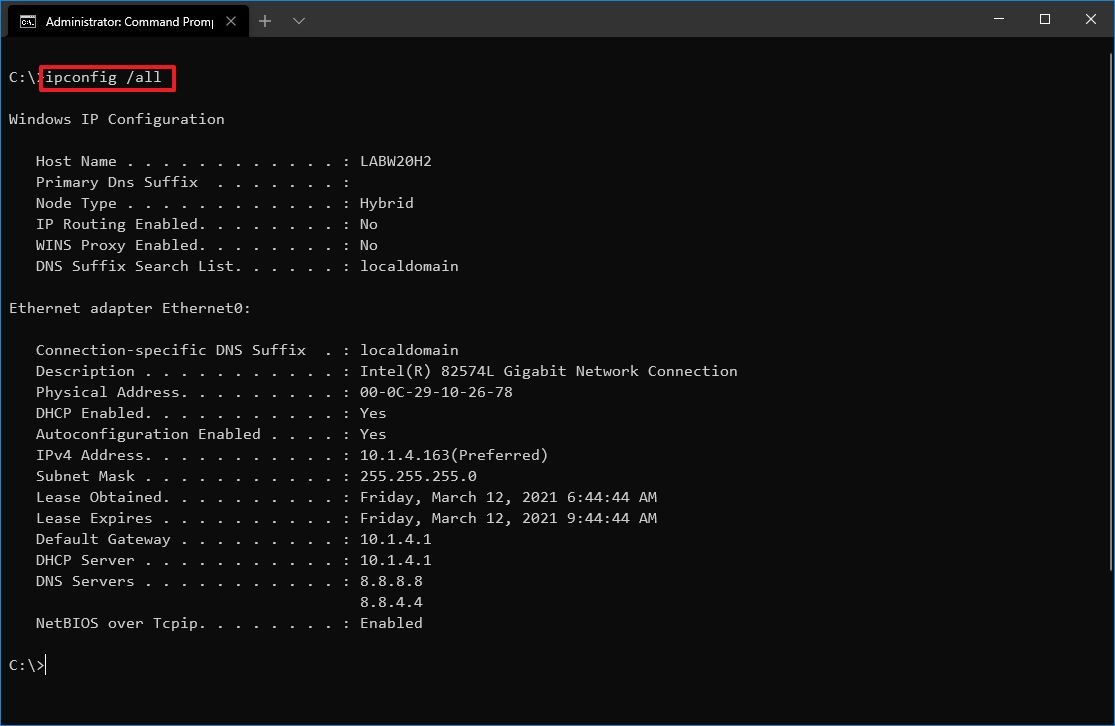Click the secondary DNS entry 8.8.4.4

pos(390,601)
